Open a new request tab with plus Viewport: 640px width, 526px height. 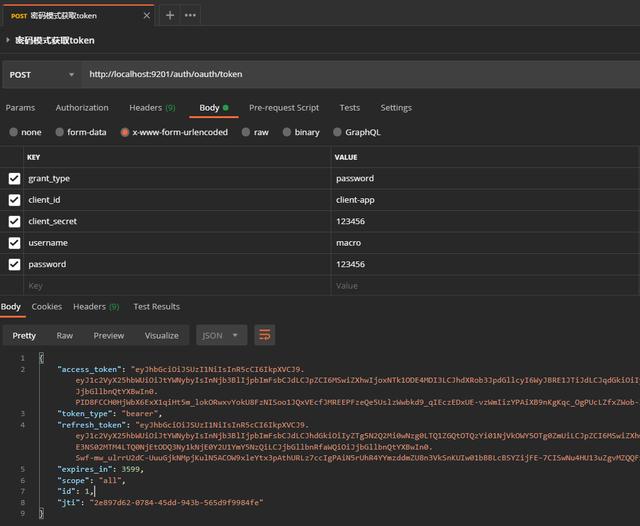click(170, 15)
